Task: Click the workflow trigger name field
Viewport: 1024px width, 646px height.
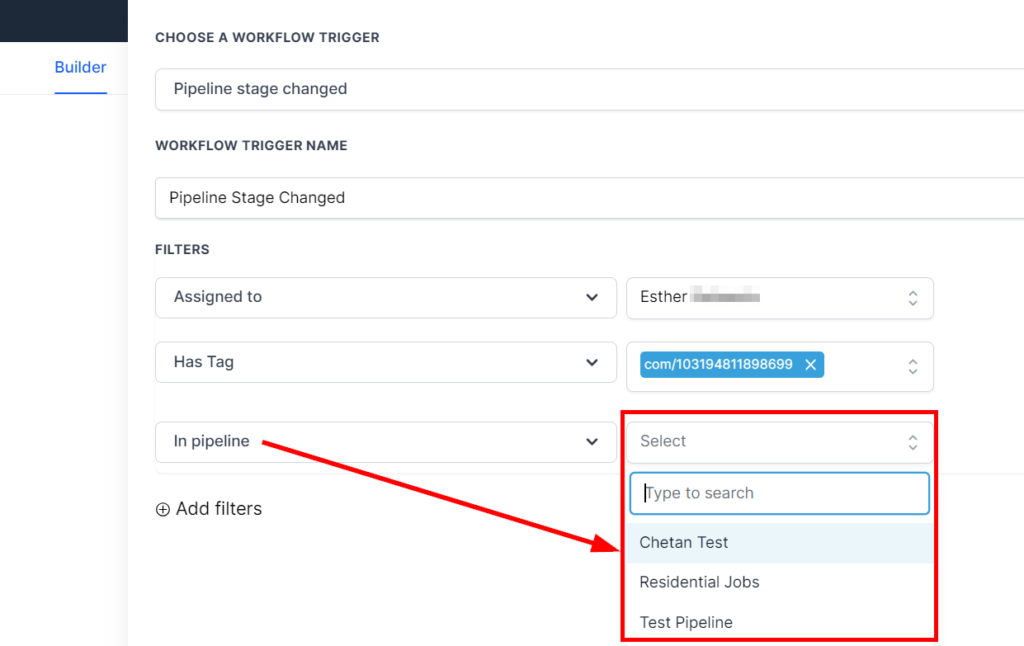Action: [588, 198]
